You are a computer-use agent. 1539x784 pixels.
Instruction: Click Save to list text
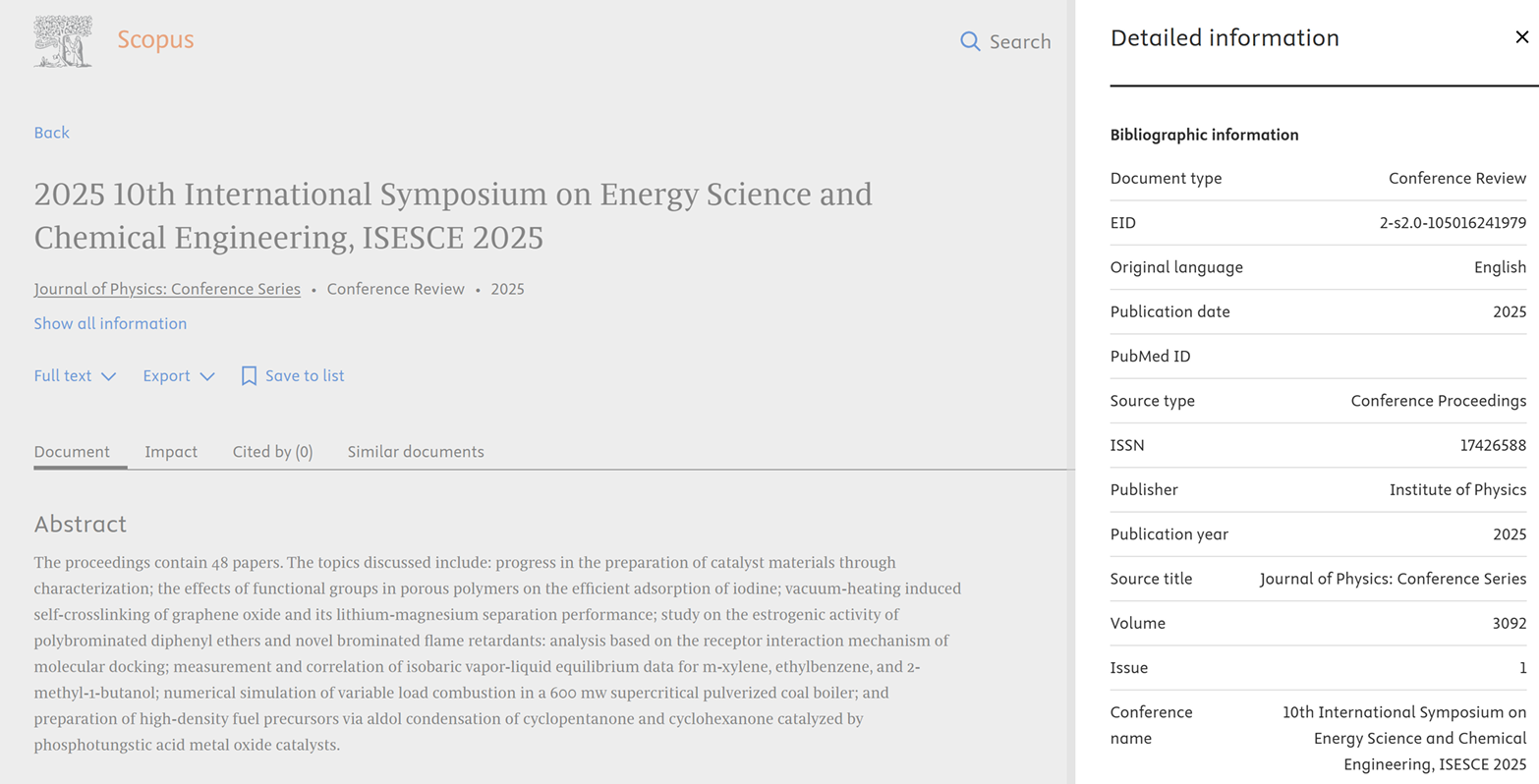(x=305, y=375)
